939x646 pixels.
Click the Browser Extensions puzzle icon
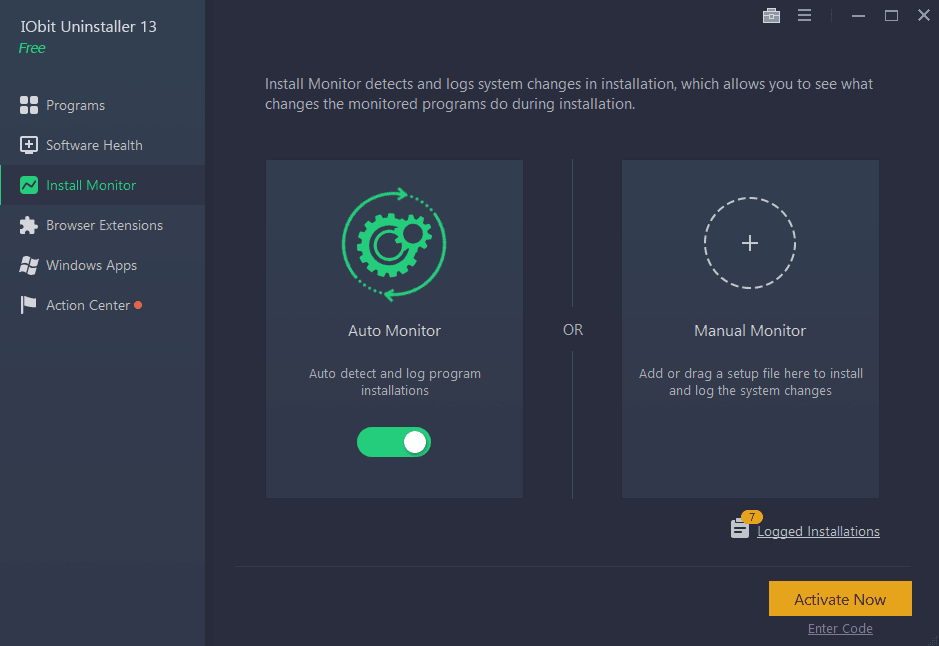coord(28,225)
